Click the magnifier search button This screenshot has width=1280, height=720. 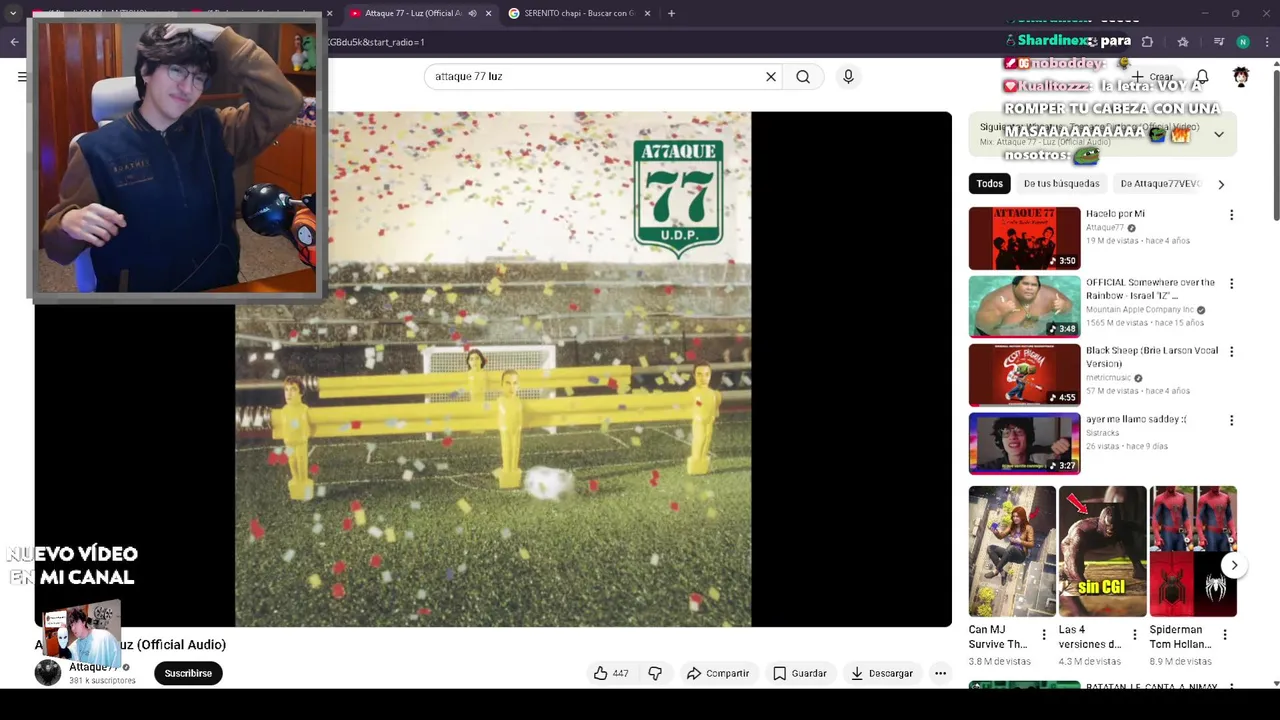click(x=803, y=77)
